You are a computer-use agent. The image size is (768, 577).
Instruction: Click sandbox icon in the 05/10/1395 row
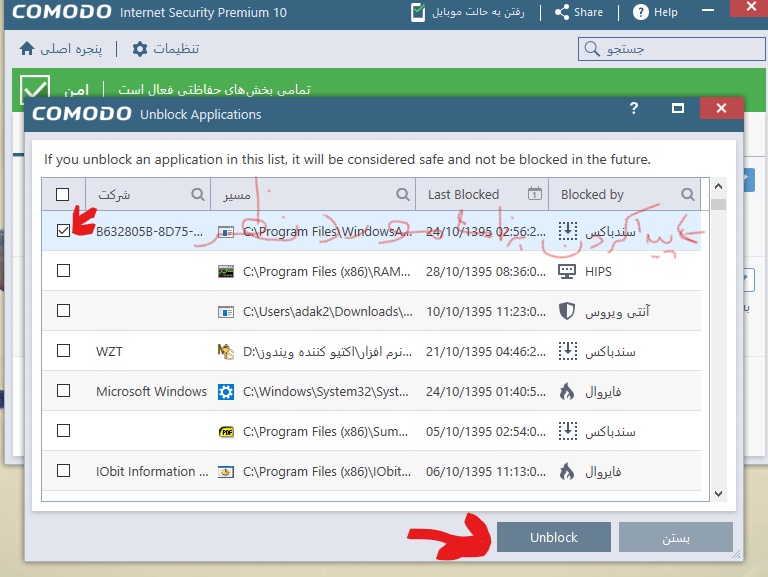568,431
